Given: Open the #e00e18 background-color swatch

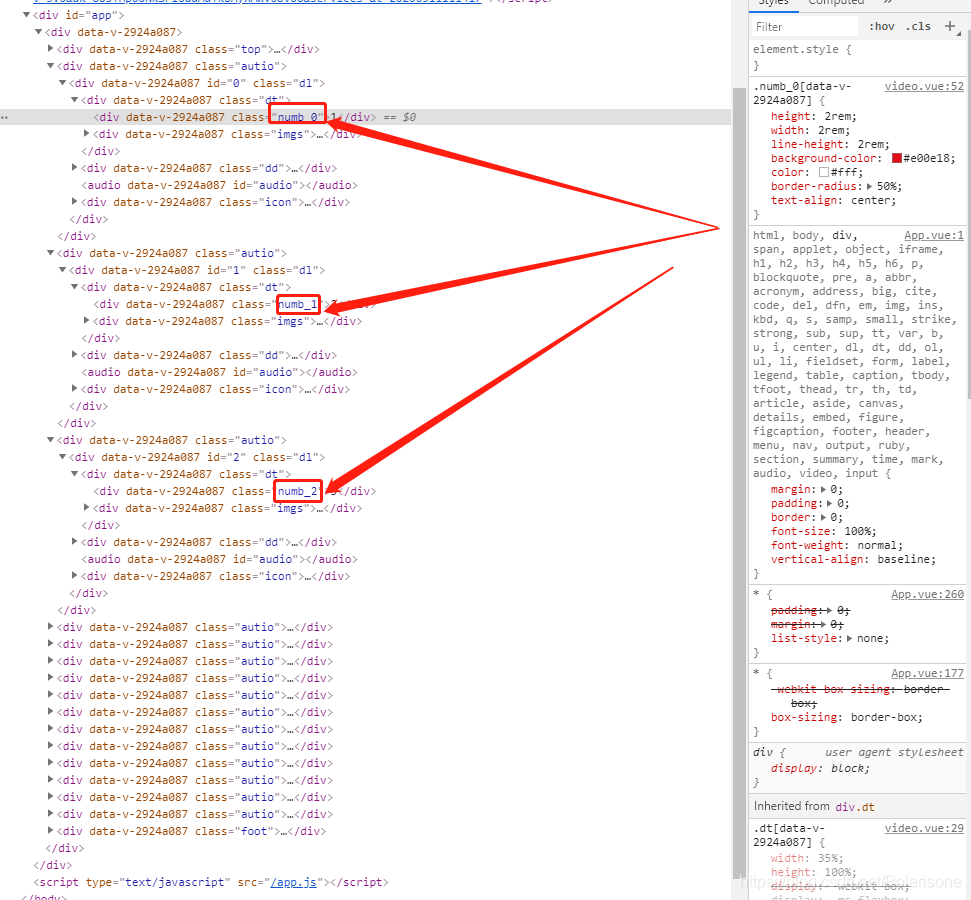Looking at the screenshot, I should pyautogui.click(x=897, y=158).
